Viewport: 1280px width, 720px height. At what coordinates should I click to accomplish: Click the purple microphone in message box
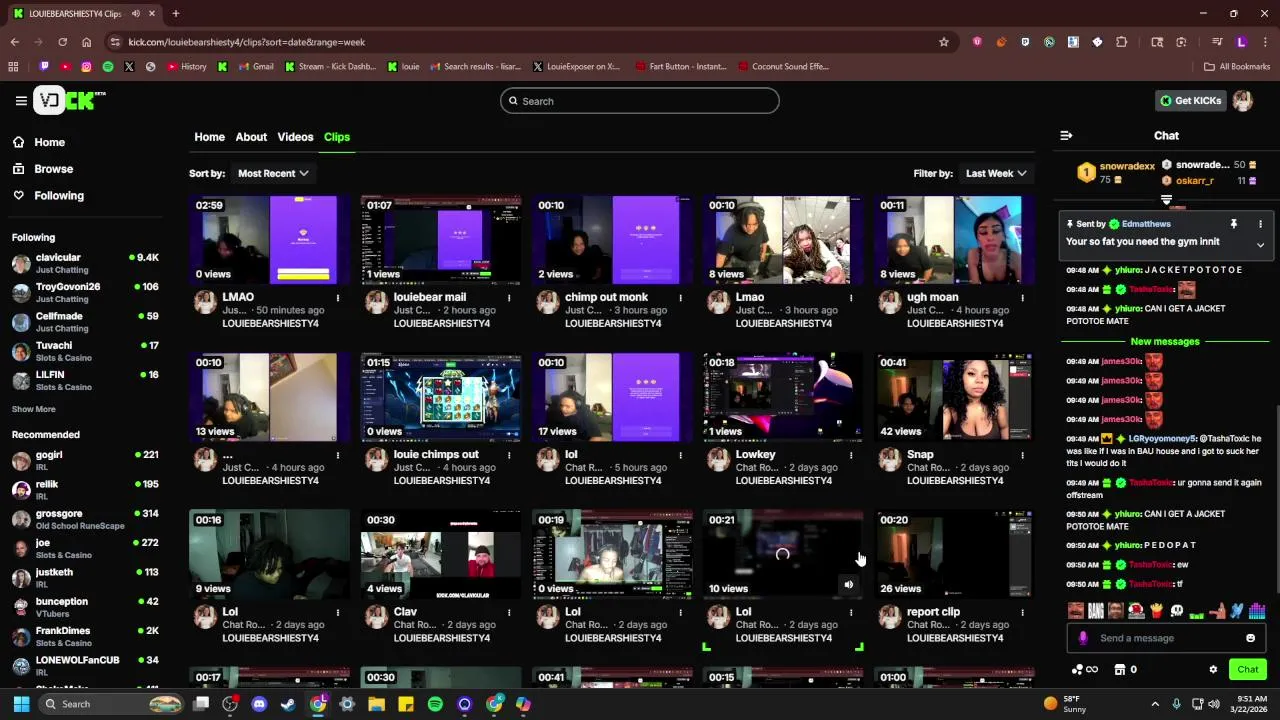pos(1083,638)
